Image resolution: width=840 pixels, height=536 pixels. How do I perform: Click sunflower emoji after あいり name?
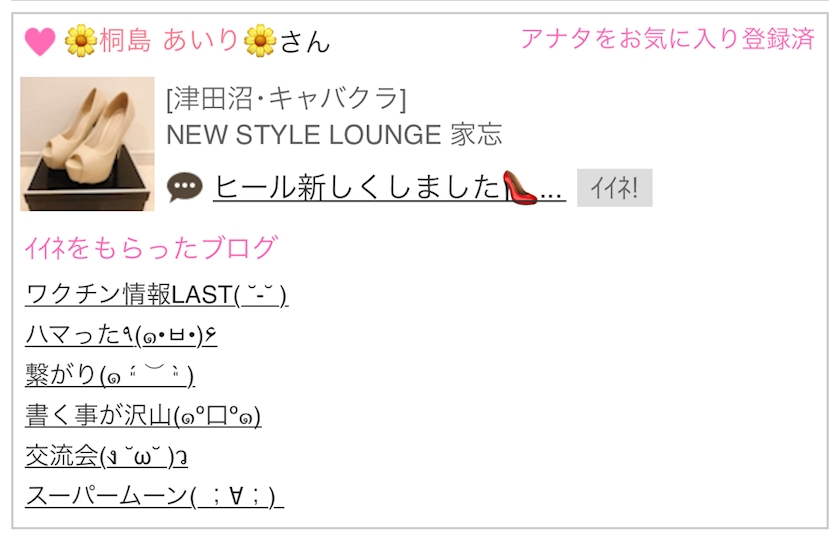tap(260, 41)
